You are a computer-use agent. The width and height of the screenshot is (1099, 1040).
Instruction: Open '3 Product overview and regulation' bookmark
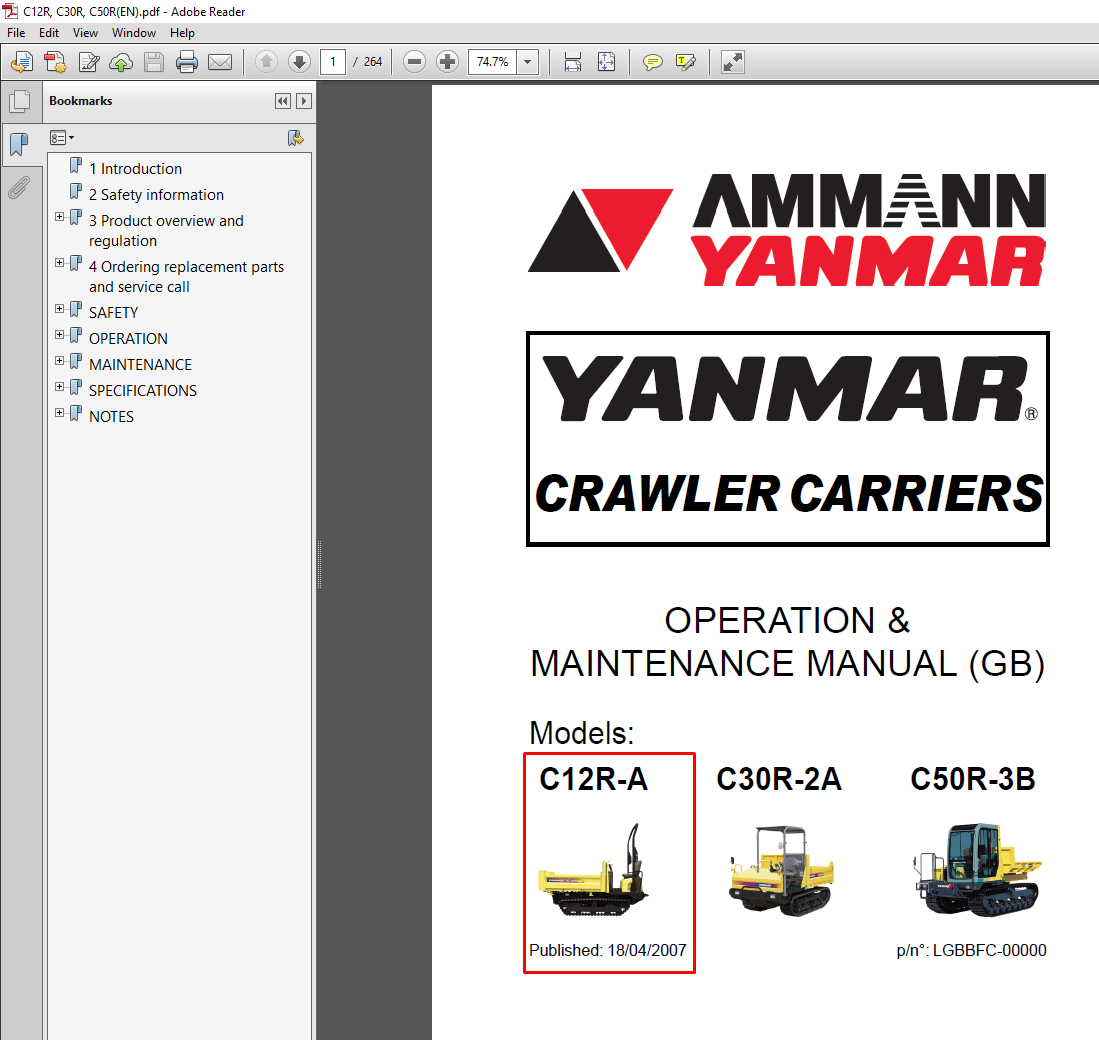click(x=166, y=231)
